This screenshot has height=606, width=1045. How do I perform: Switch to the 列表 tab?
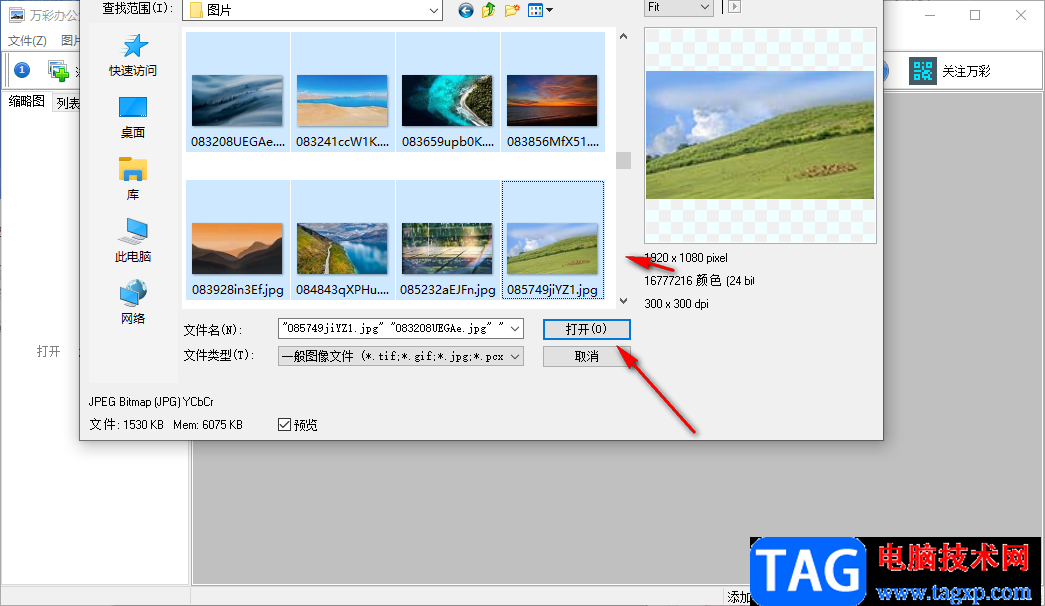(67, 103)
